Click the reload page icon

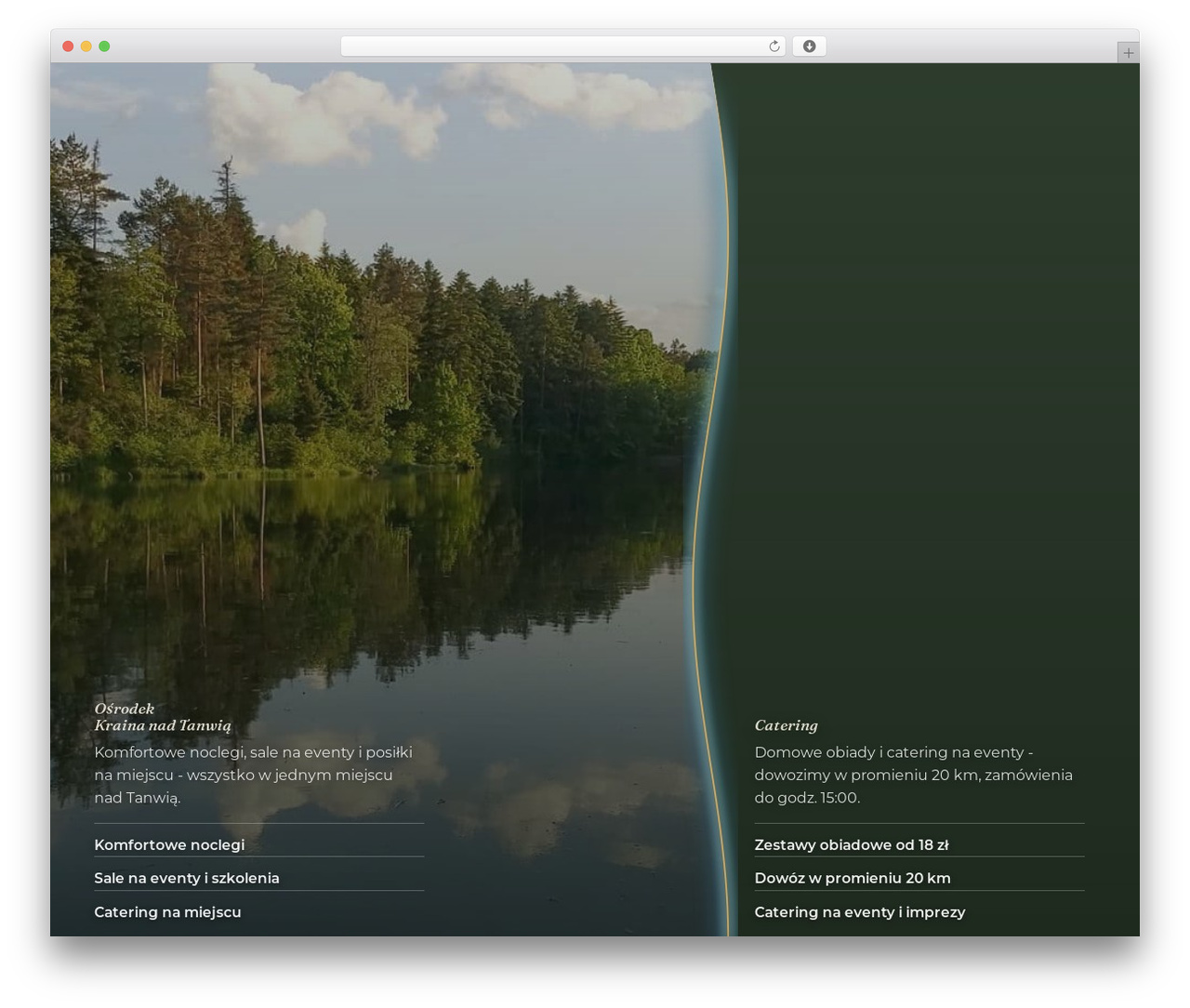click(774, 46)
